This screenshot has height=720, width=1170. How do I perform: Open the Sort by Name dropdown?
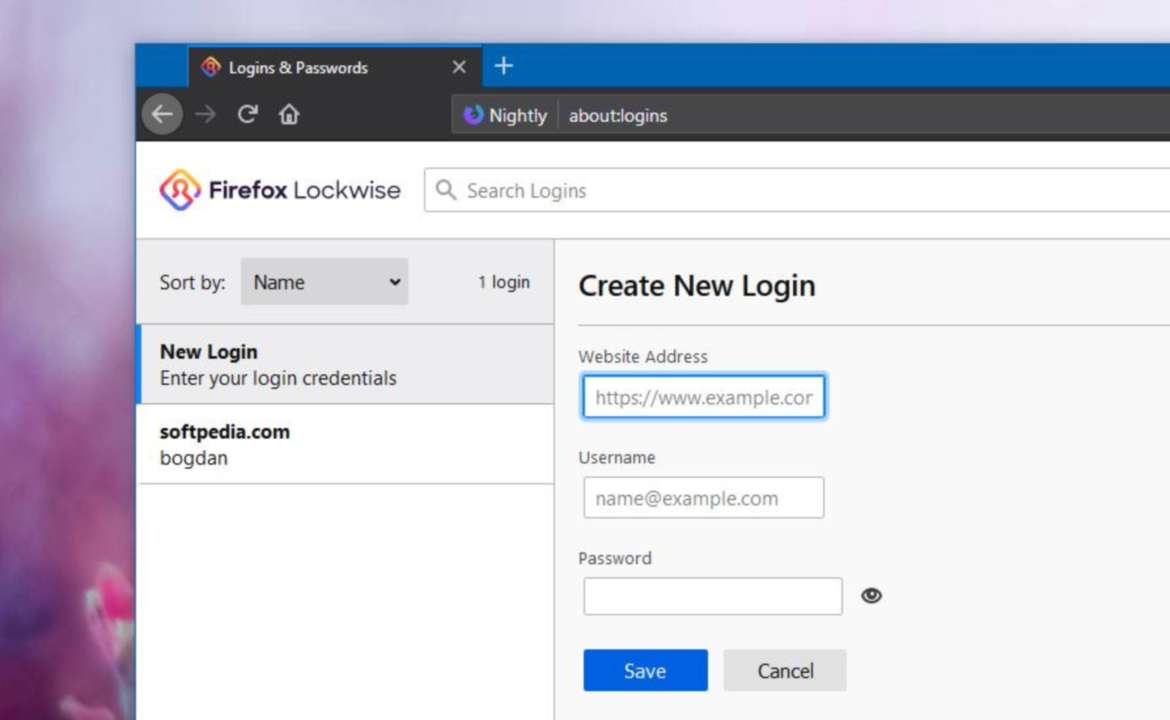pos(325,282)
